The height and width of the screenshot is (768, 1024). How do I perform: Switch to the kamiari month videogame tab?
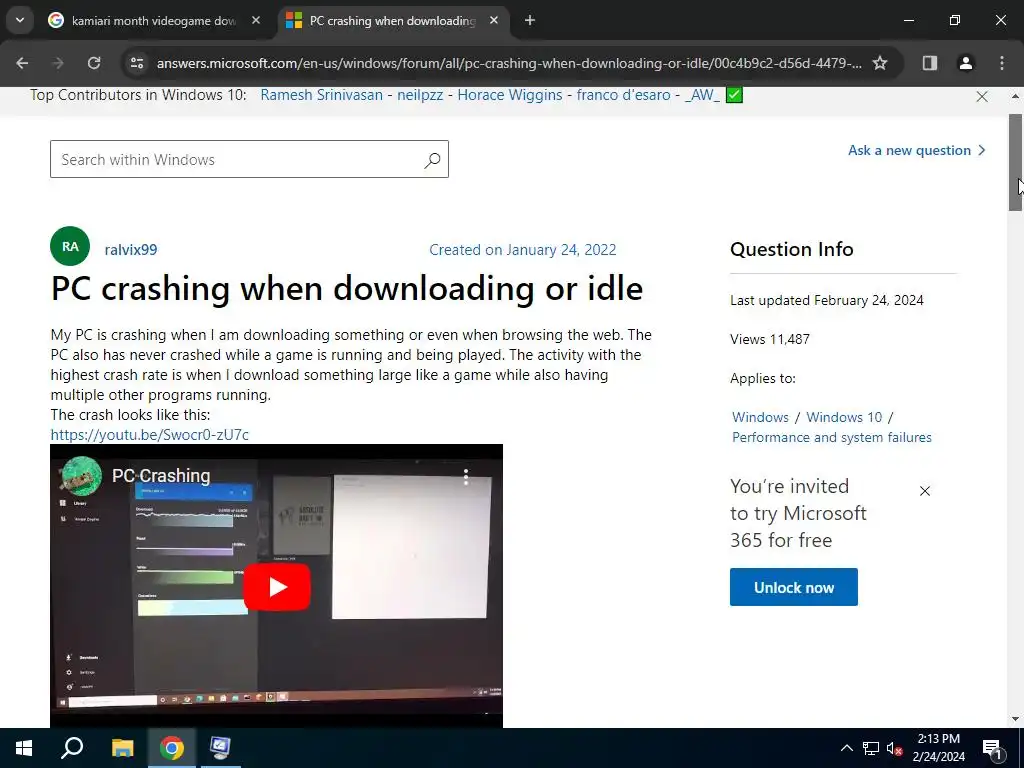(154, 21)
